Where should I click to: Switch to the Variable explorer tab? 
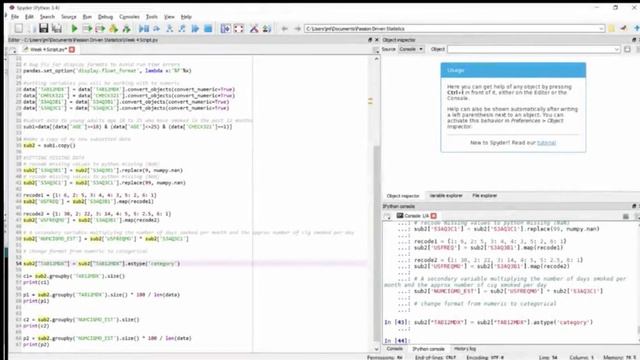click(x=446, y=196)
